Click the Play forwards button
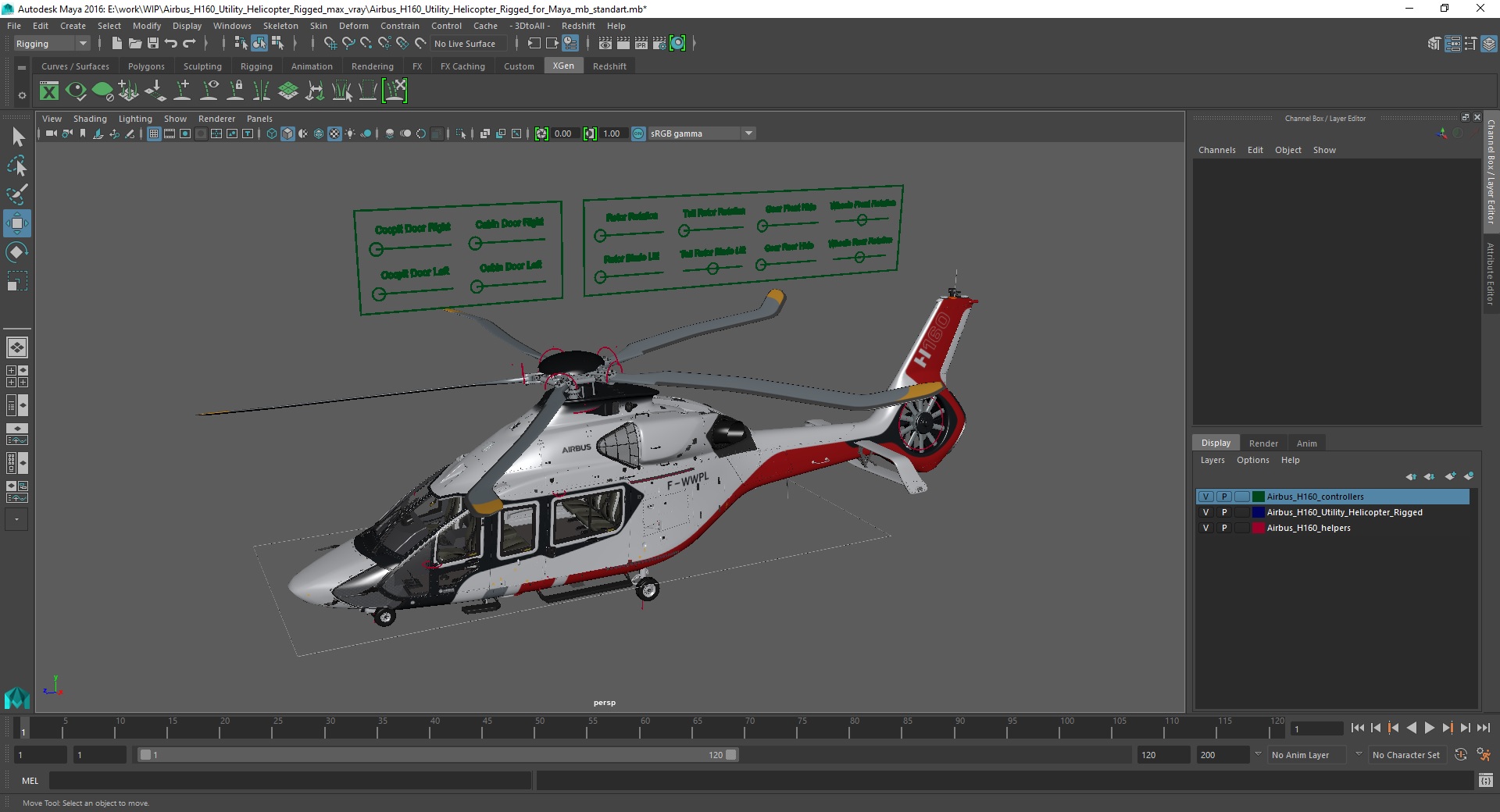Screen dimensions: 1500x812 pos(1429,728)
